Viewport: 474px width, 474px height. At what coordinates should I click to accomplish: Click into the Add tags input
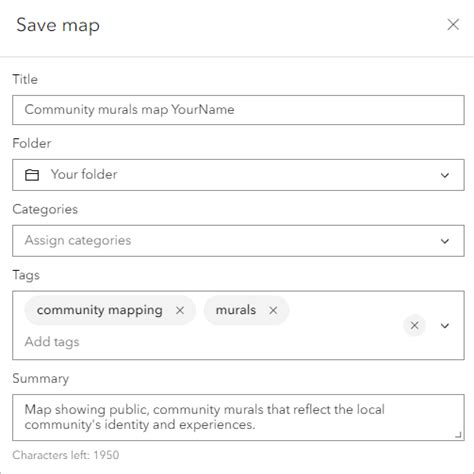tap(52, 342)
